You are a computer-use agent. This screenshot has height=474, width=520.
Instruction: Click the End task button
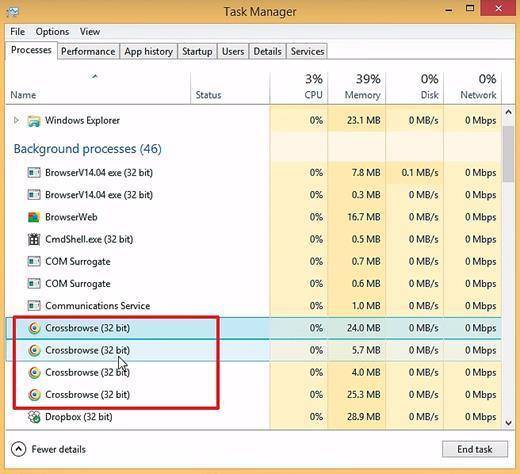click(475, 449)
